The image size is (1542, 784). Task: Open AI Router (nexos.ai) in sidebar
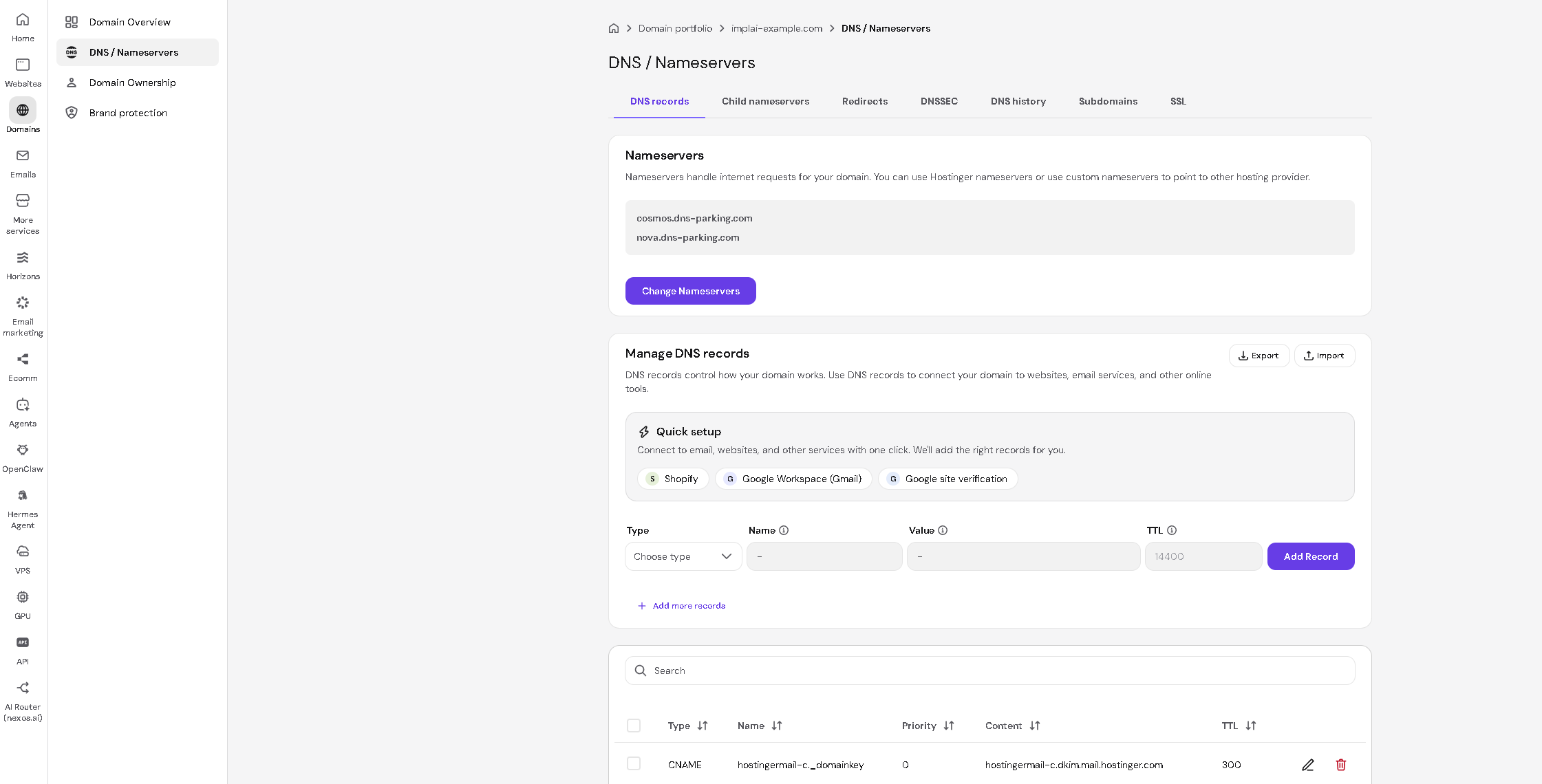pyautogui.click(x=23, y=701)
